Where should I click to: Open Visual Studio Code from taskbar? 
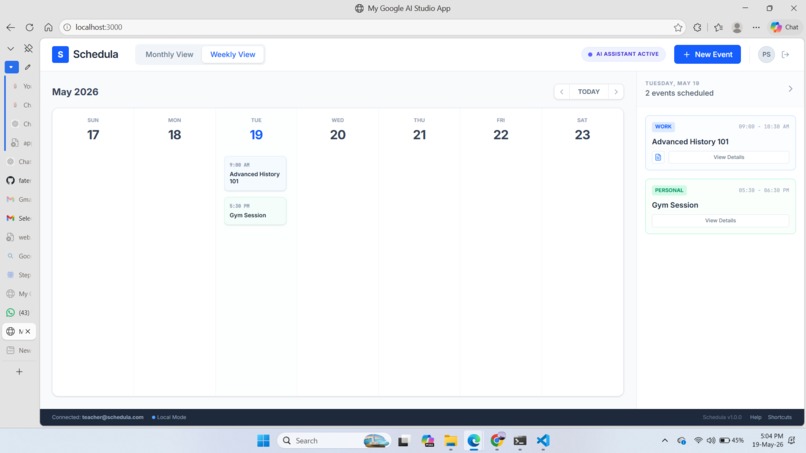[543, 441]
